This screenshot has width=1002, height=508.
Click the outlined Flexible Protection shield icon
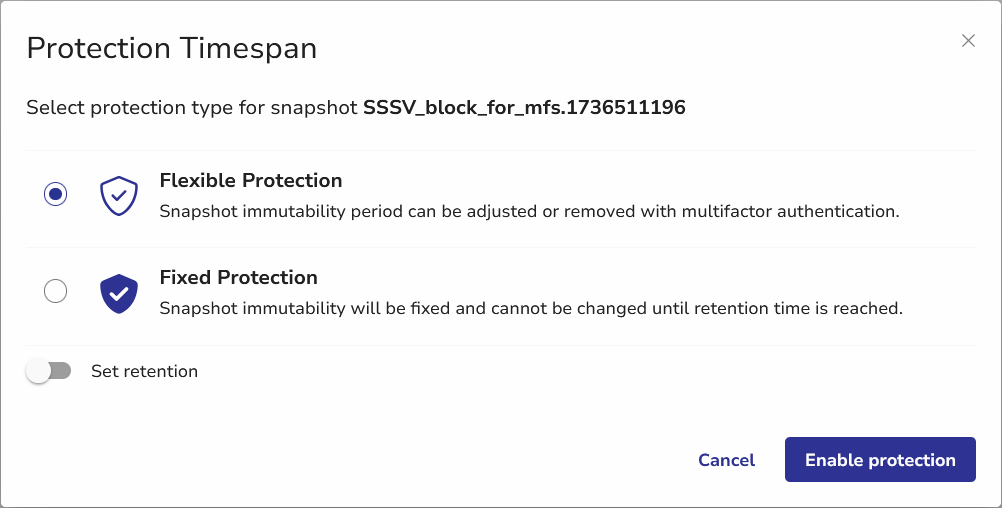[x=119, y=196]
